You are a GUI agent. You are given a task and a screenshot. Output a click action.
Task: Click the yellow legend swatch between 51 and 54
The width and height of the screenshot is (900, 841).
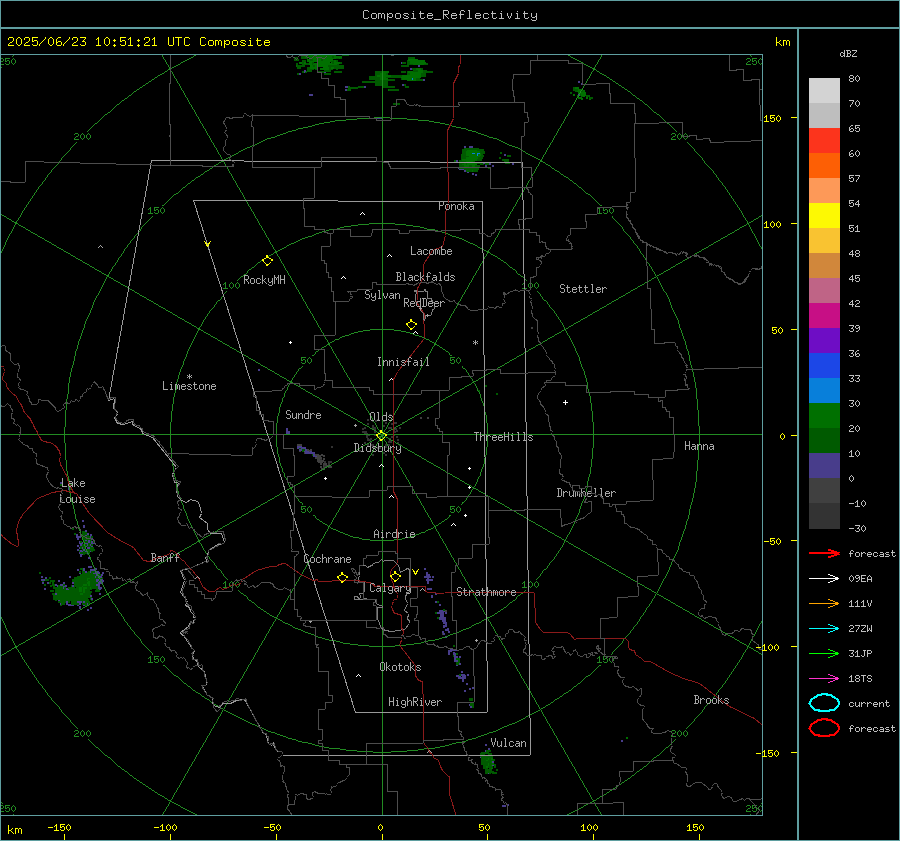pos(824,215)
